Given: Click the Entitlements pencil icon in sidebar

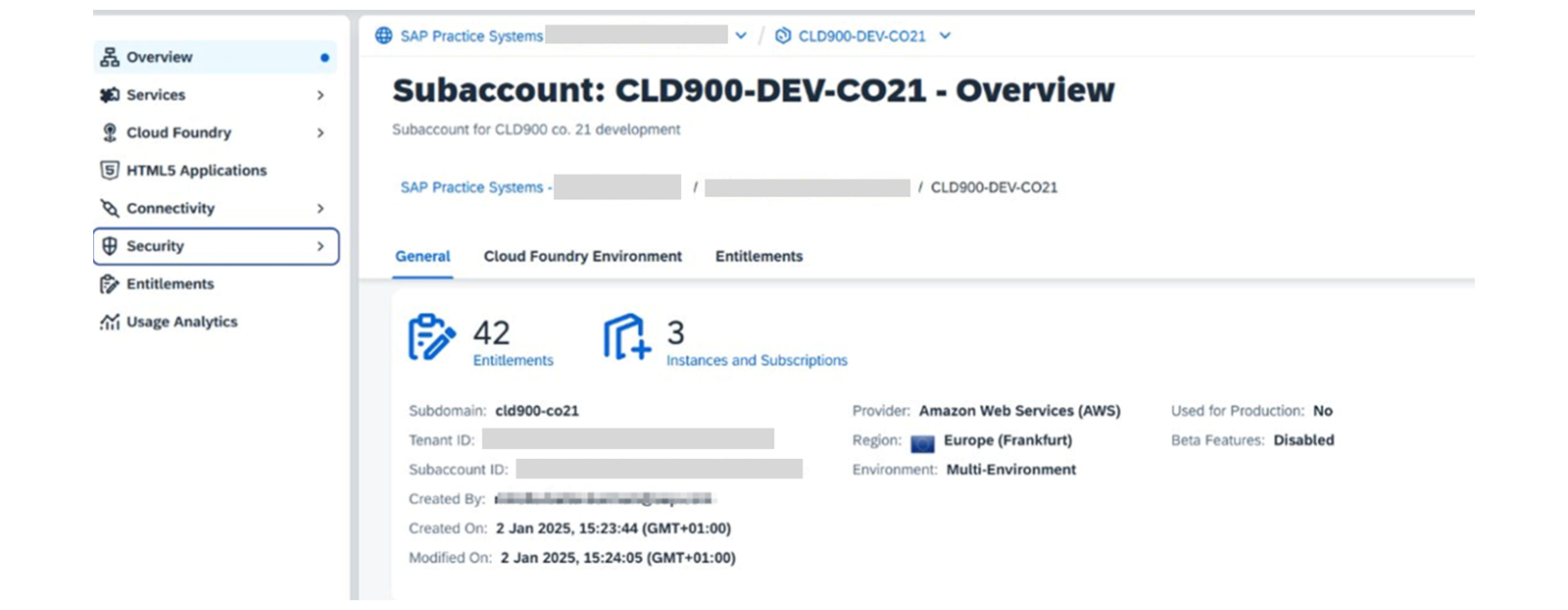Looking at the screenshot, I should click(x=110, y=284).
